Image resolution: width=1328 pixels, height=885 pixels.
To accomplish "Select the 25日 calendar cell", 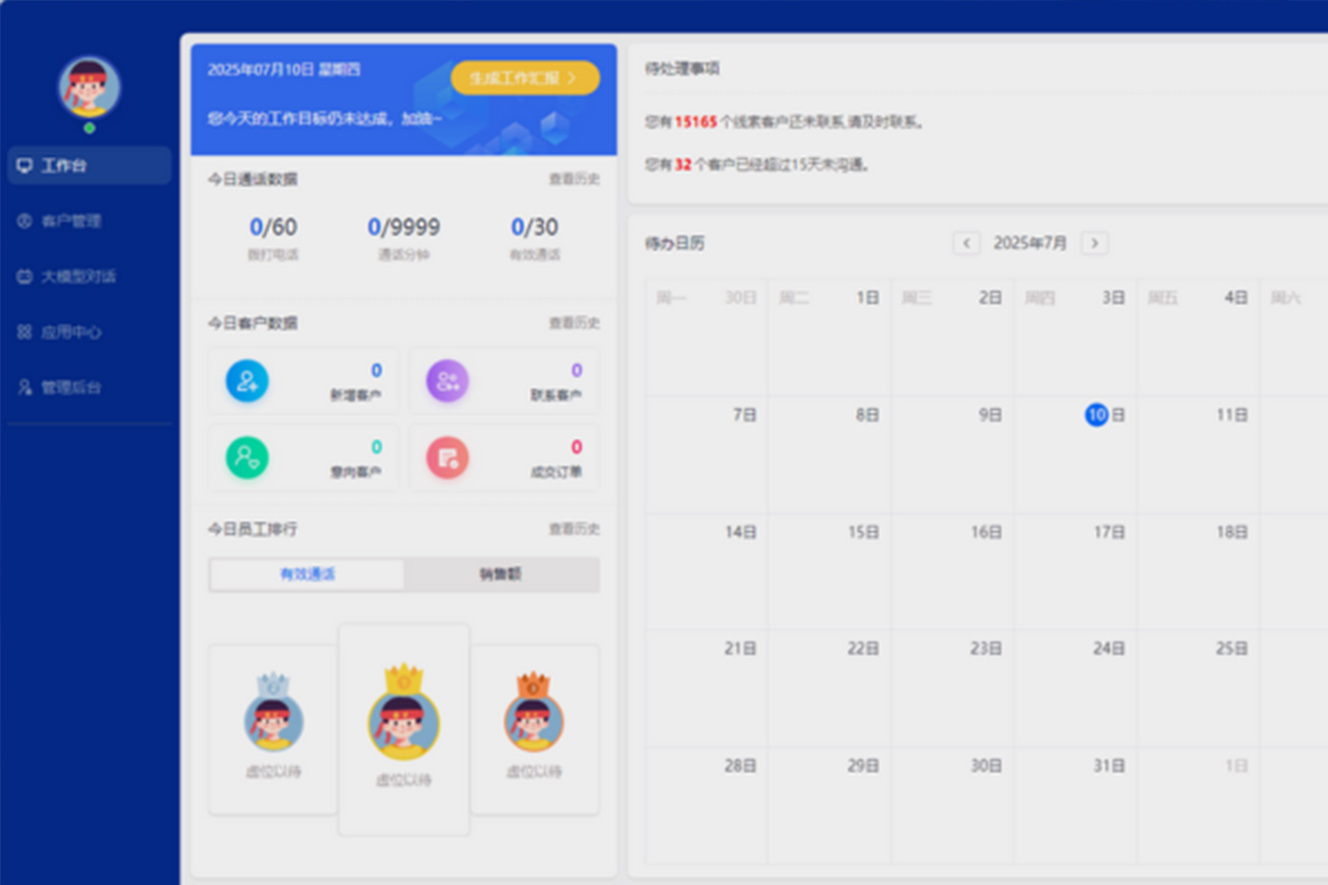I will (1198, 689).
